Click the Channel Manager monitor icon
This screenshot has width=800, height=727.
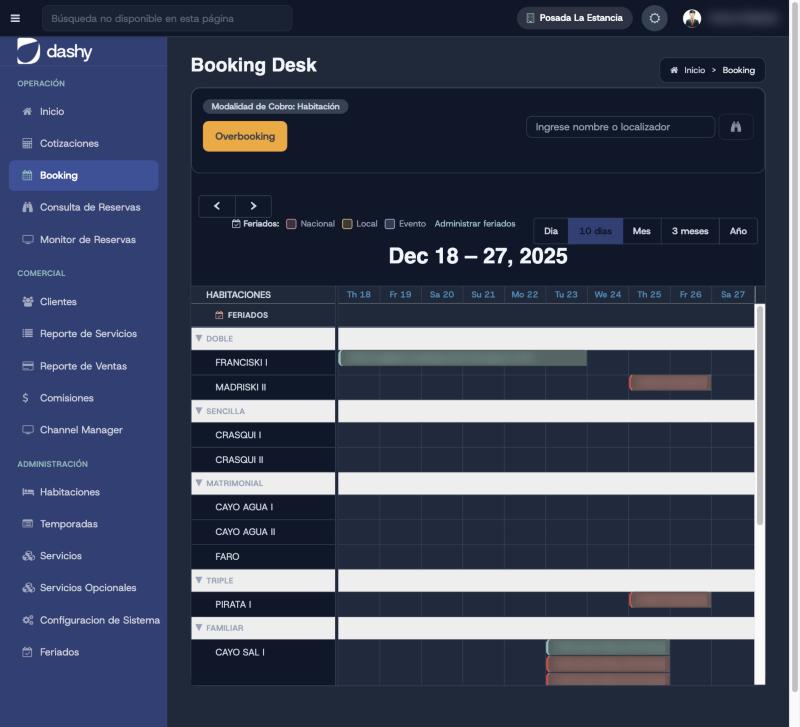tap(28, 430)
